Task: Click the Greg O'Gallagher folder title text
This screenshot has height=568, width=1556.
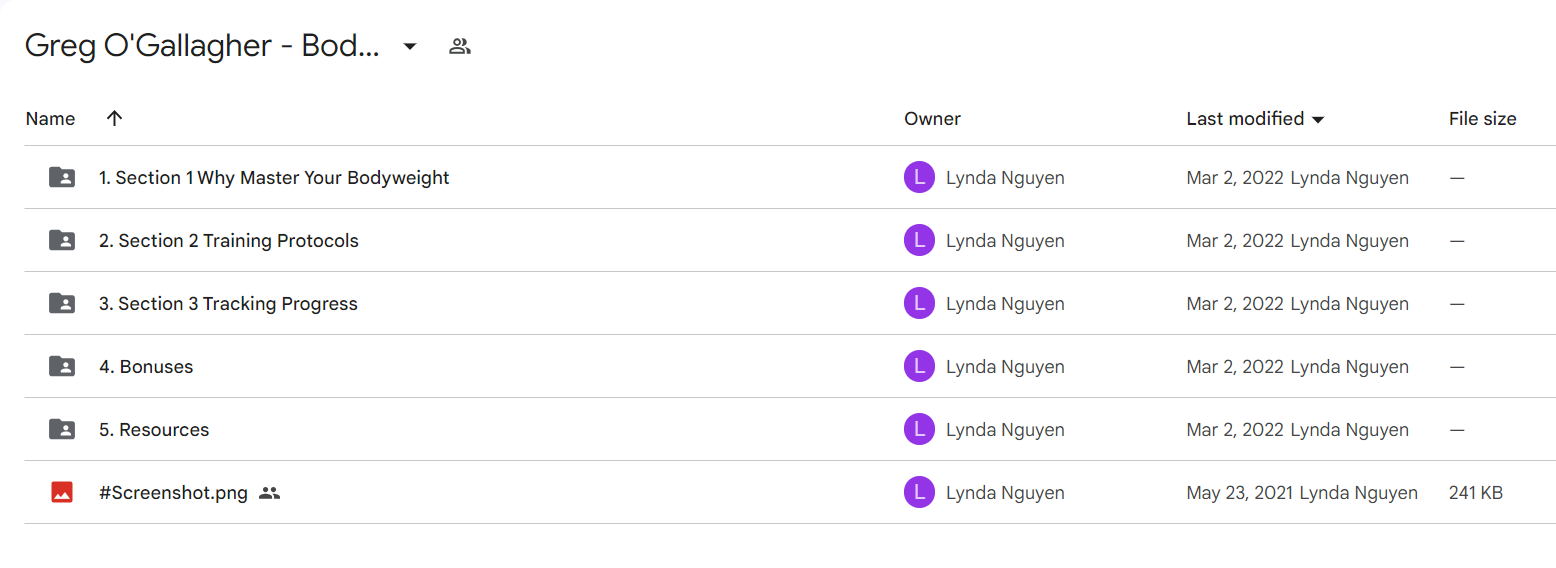Action: (x=202, y=46)
